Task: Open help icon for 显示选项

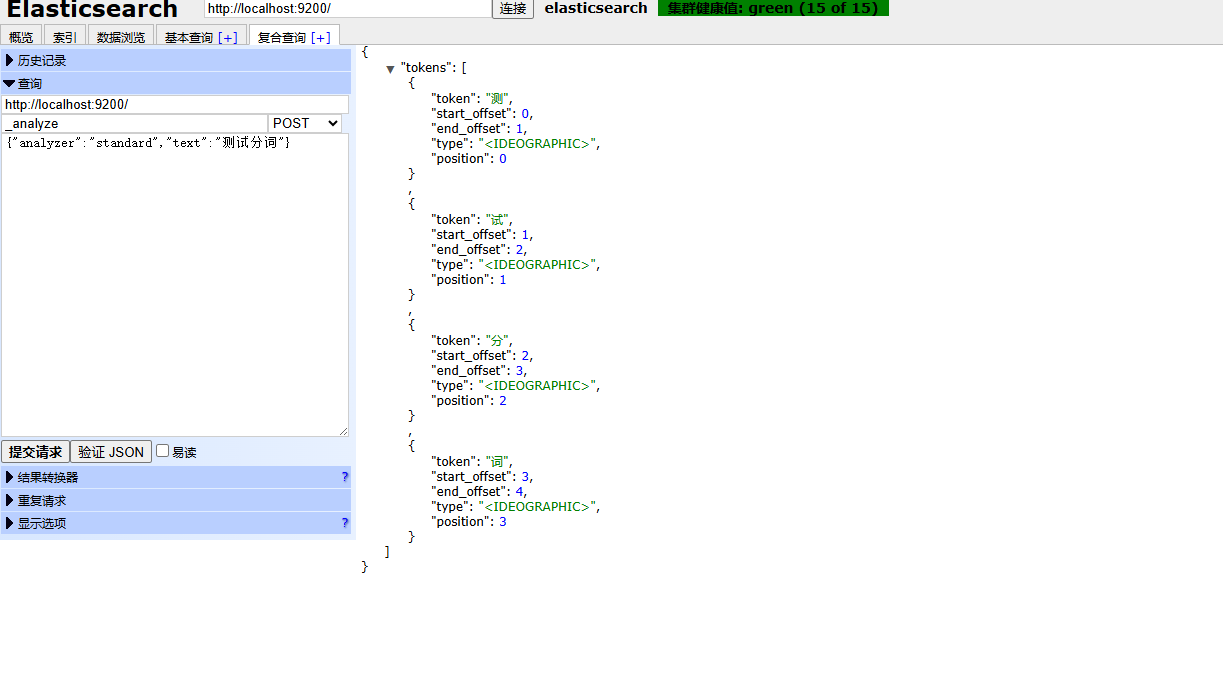Action: pyautogui.click(x=345, y=523)
